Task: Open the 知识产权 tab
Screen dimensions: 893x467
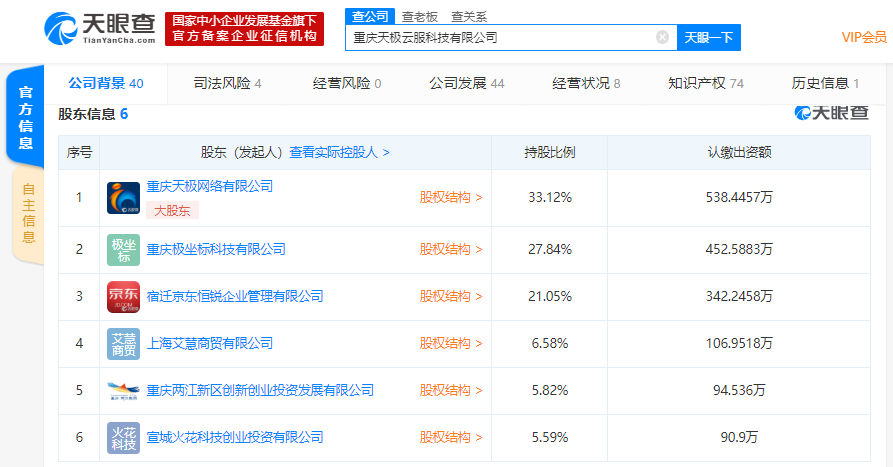Action: (705, 83)
